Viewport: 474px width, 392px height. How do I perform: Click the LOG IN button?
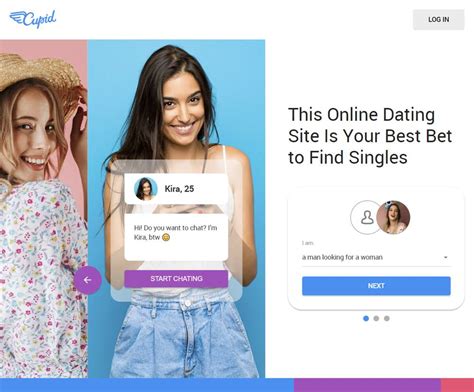[438, 20]
